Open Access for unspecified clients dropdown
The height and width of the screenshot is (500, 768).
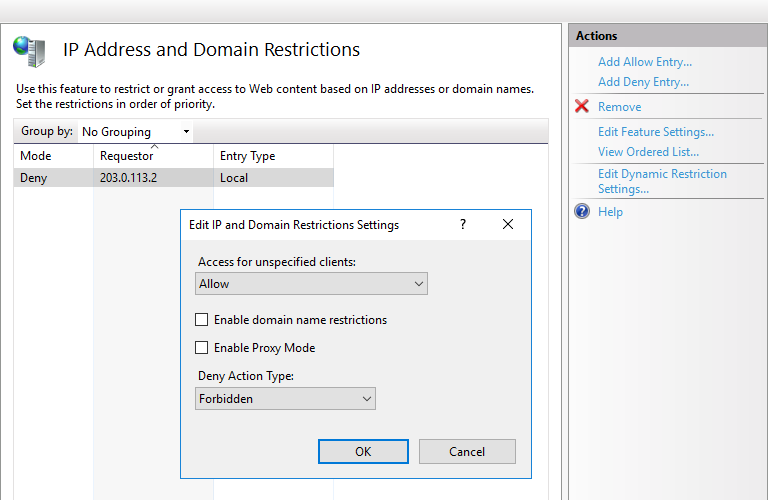[x=312, y=284]
